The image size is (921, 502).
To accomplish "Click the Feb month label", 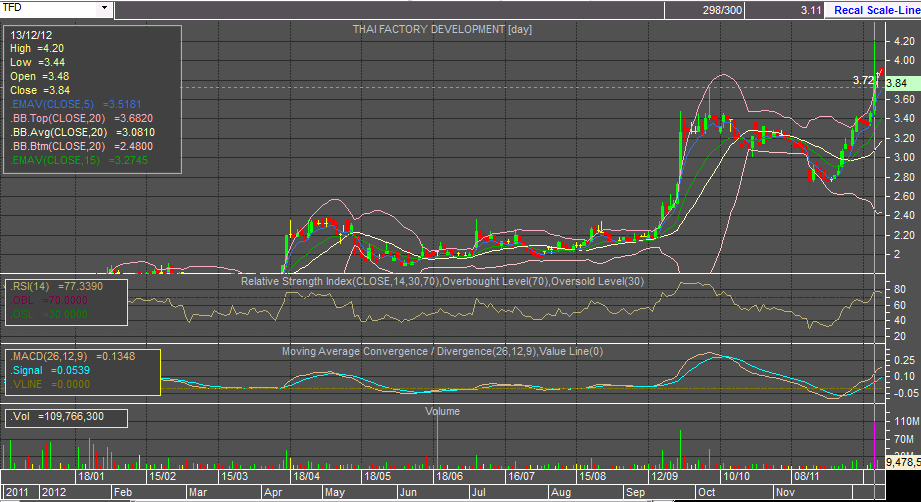I will click(x=123, y=492).
